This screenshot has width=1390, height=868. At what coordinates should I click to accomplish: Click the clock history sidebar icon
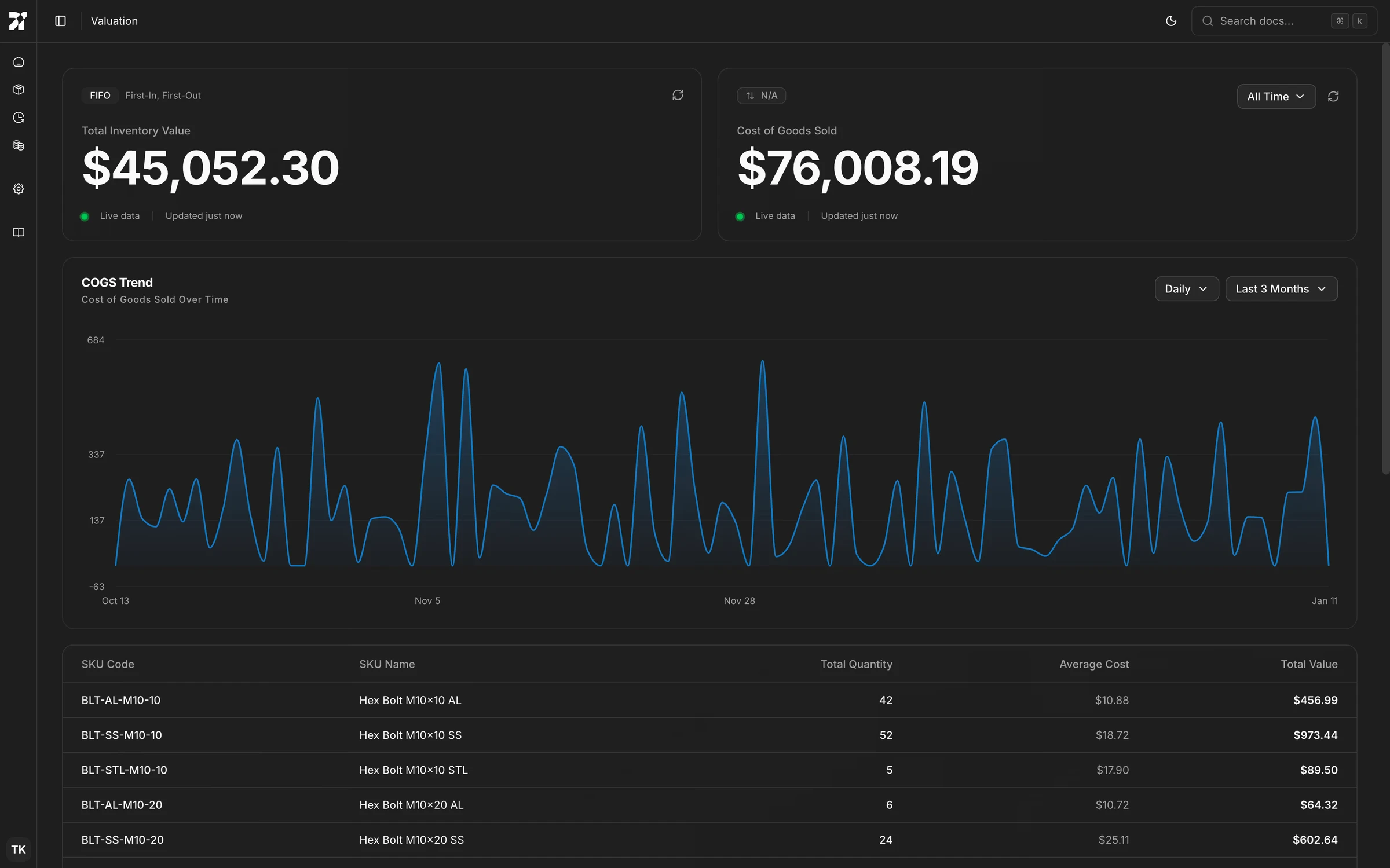[x=19, y=118]
